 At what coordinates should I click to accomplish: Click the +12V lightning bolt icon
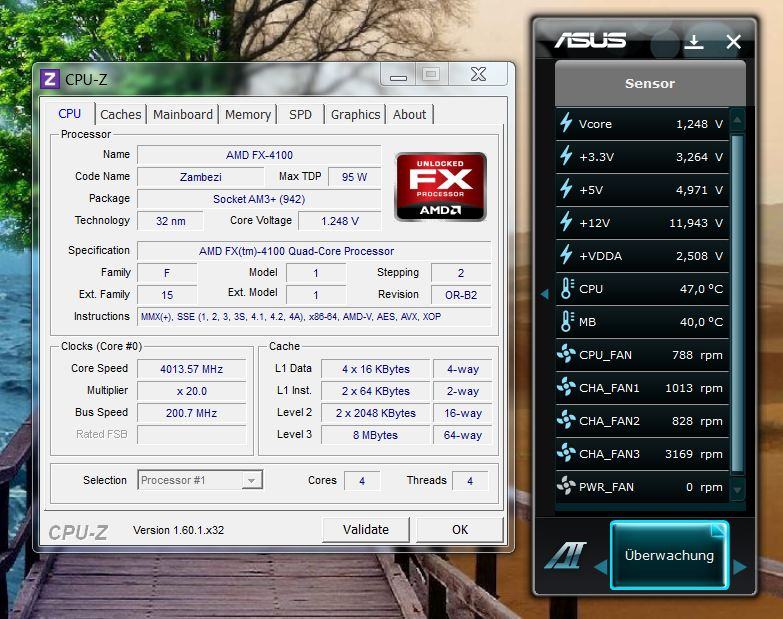tap(566, 222)
